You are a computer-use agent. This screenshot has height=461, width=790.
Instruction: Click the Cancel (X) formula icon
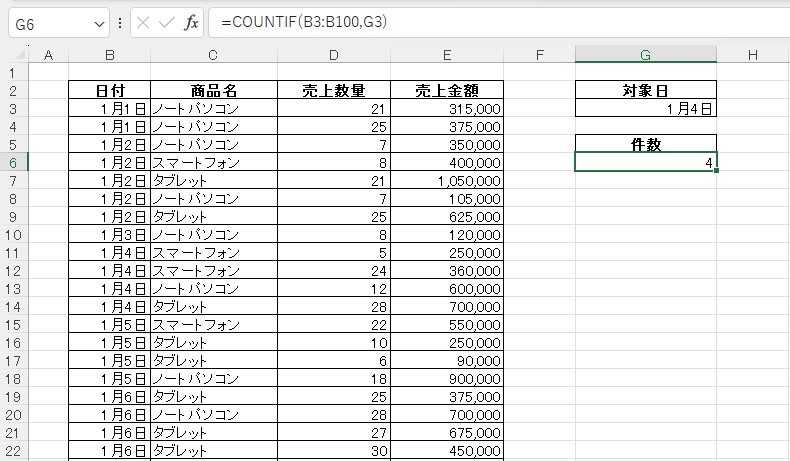(143, 23)
